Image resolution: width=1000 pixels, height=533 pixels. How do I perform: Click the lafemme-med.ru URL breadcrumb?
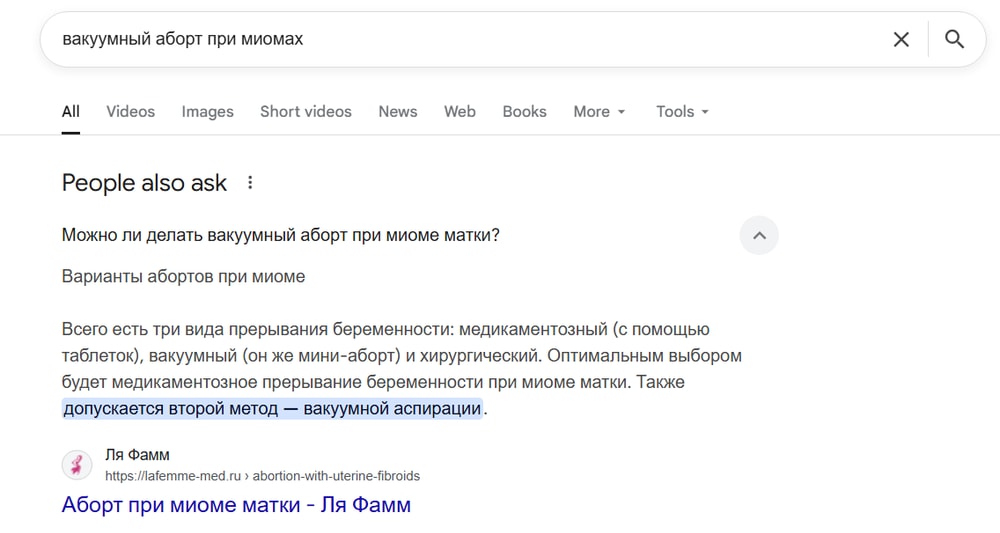[262, 476]
